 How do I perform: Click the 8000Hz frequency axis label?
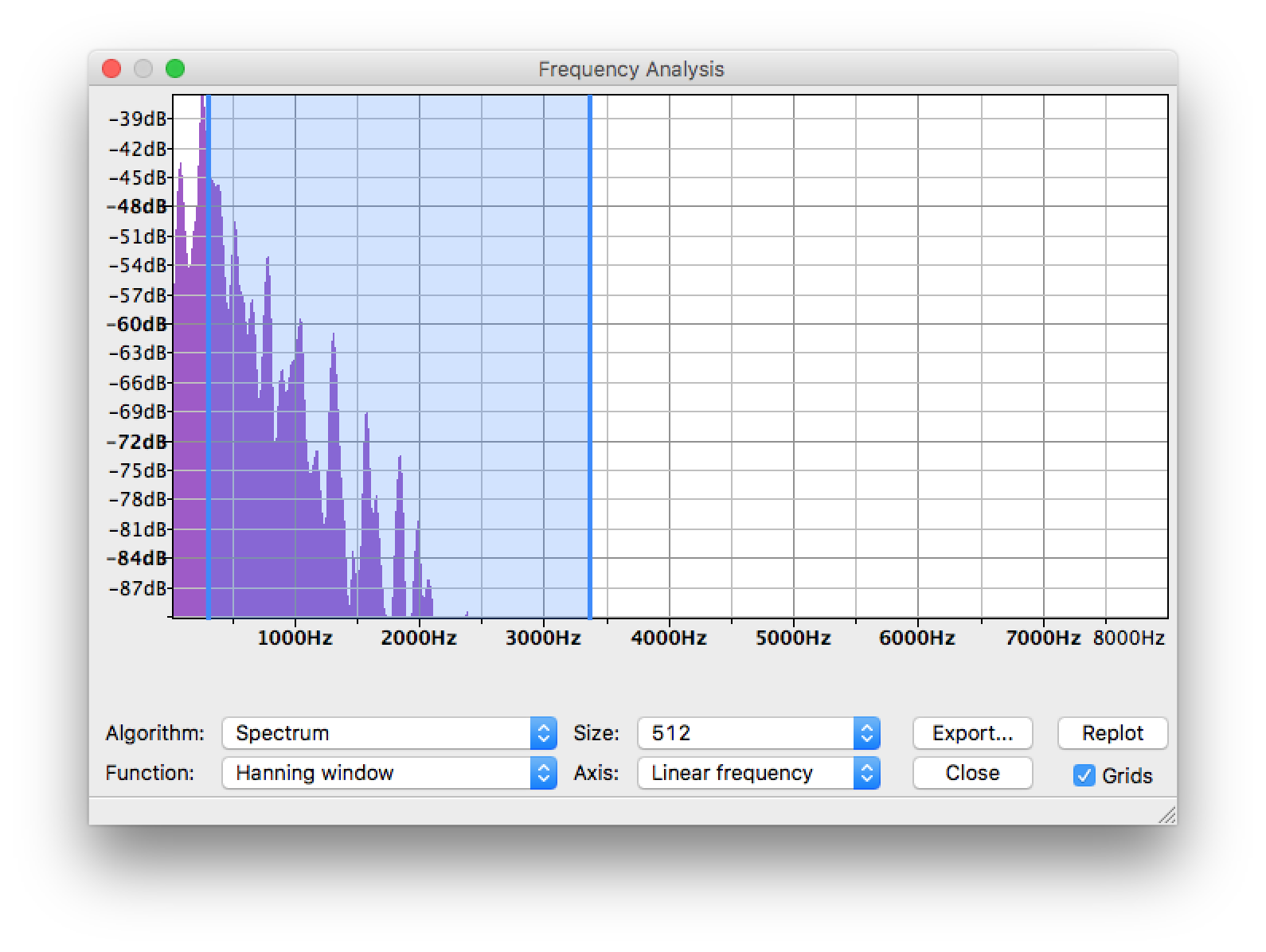[1129, 638]
